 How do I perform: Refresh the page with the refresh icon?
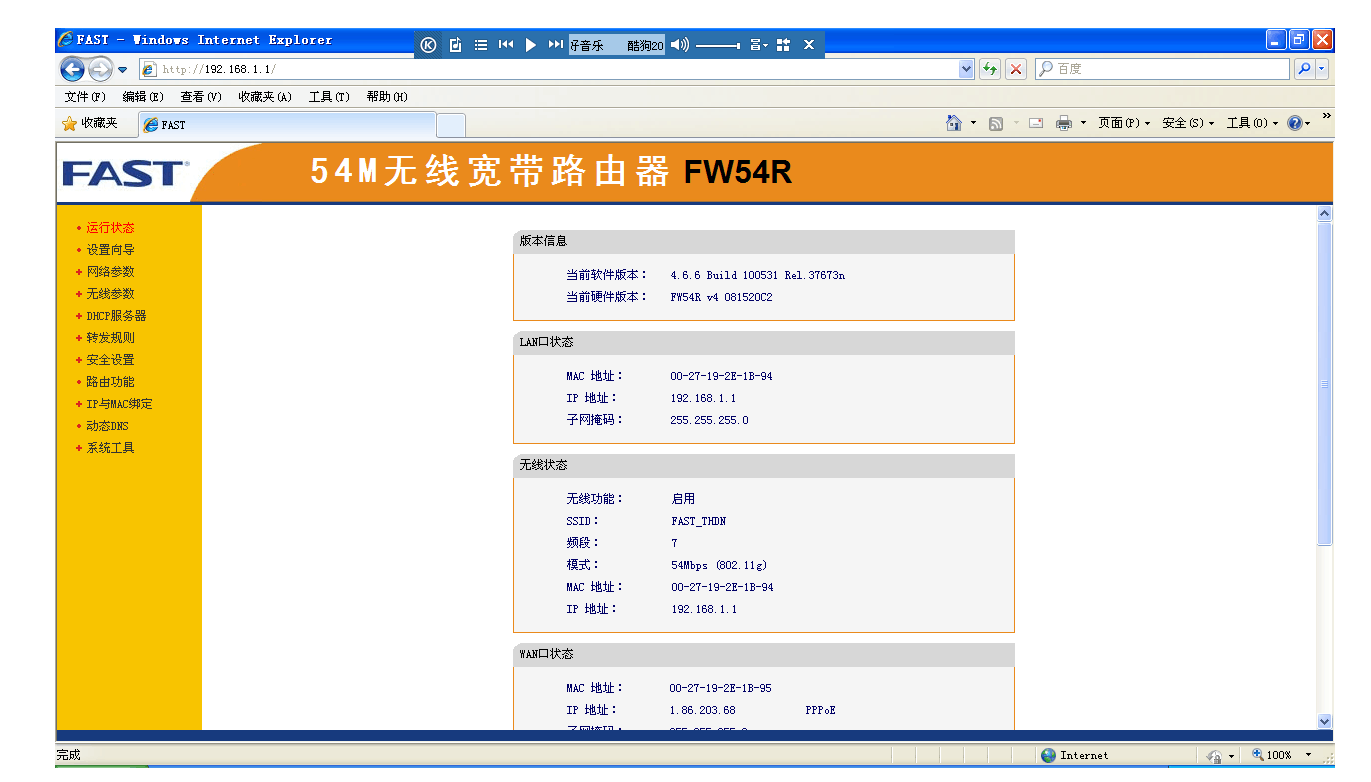990,68
